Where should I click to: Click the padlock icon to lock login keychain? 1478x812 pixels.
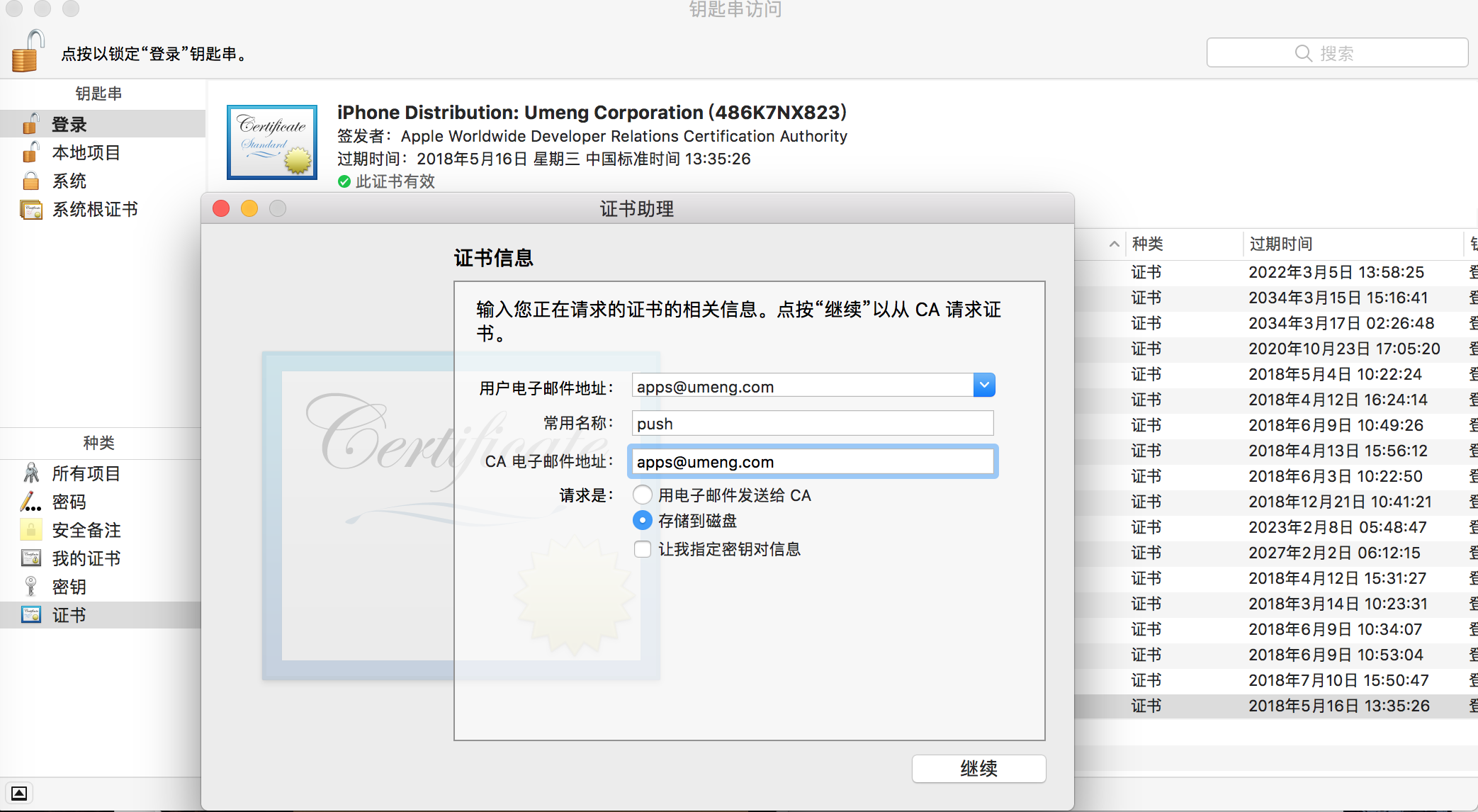[x=28, y=50]
